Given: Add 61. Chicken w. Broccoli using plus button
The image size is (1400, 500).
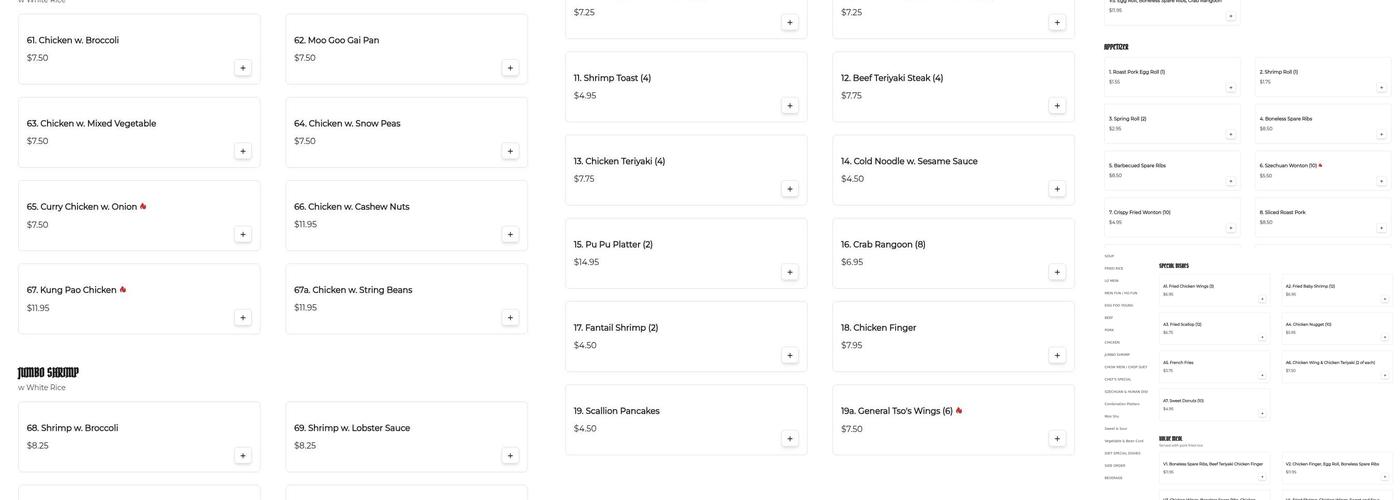Looking at the screenshot, I should 243,68.
